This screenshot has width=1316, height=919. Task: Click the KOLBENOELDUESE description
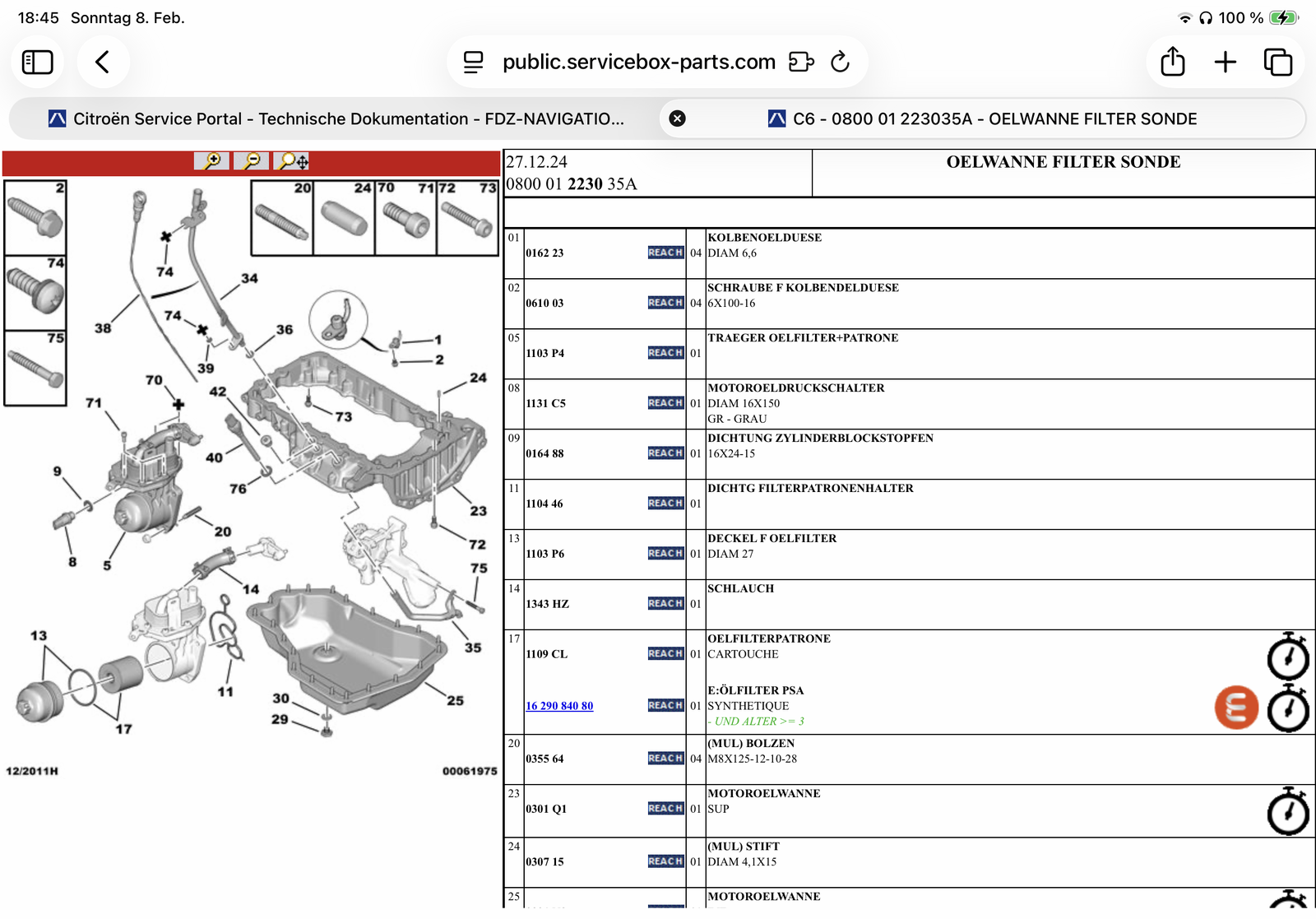click(x=765, y=238)
